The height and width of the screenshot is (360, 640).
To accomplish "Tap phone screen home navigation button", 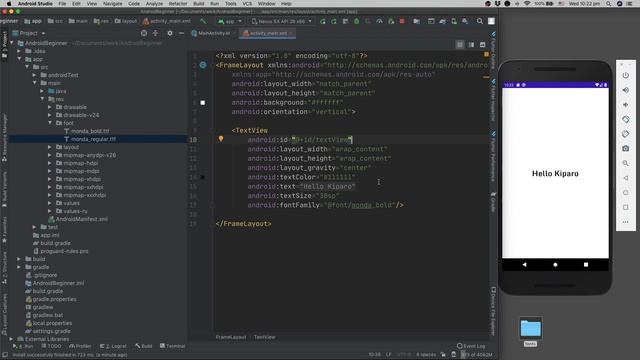I will coord(555,264).
